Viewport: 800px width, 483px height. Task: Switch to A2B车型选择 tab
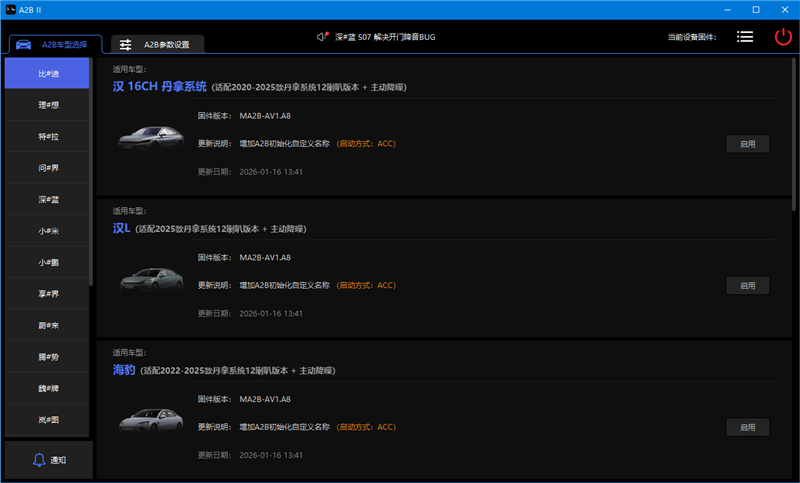point(54,45)
